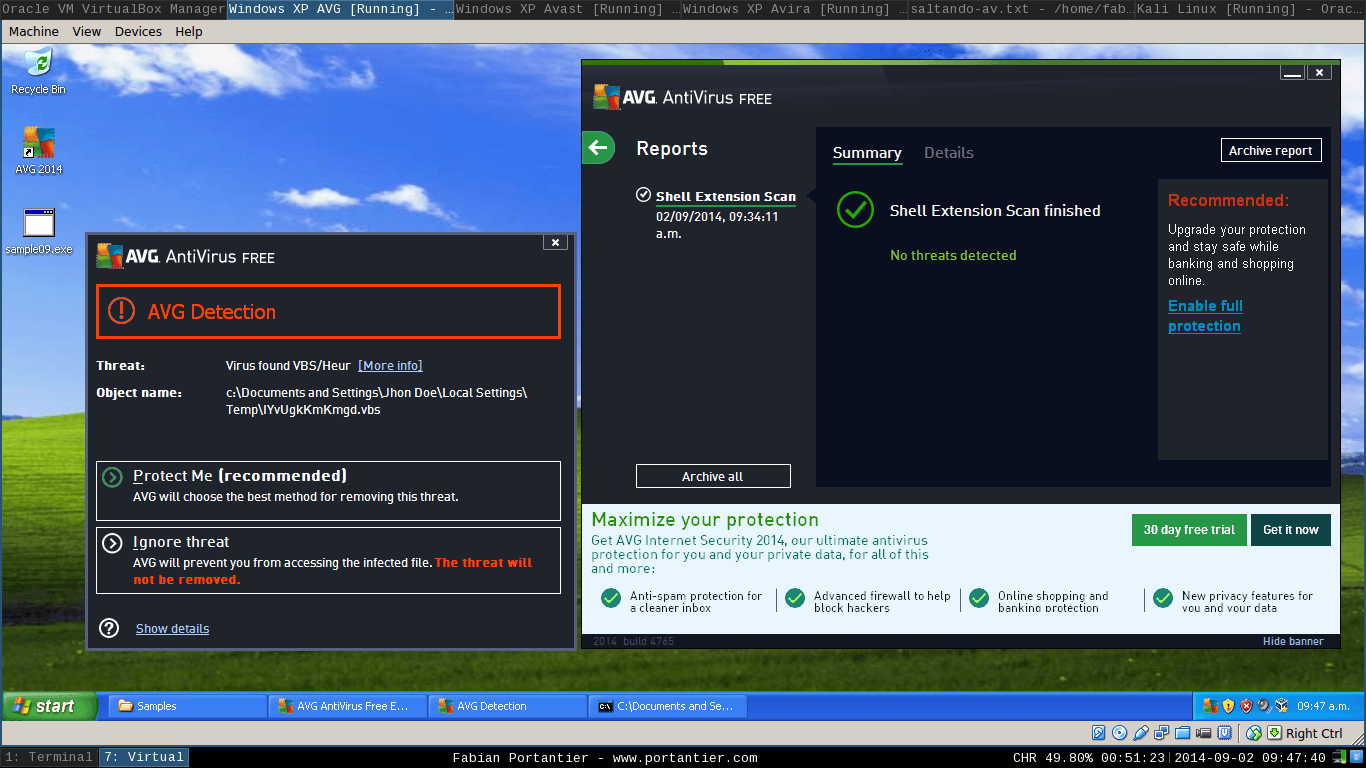The height and width of the screenshot is (768, 1366).
Task: Click the VirtualBox CPU virtualization indicator
Action: click(1224, 733)
